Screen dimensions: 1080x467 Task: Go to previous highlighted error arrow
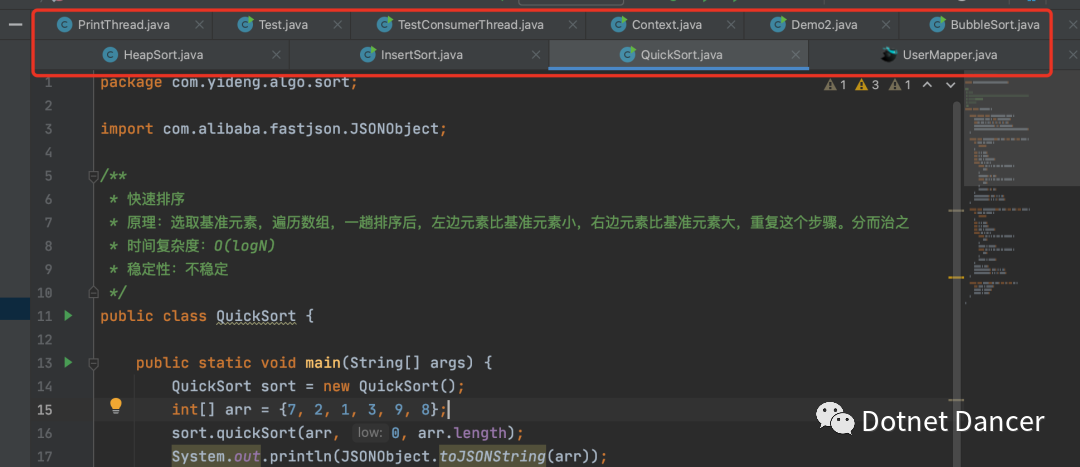pos(927,85)
